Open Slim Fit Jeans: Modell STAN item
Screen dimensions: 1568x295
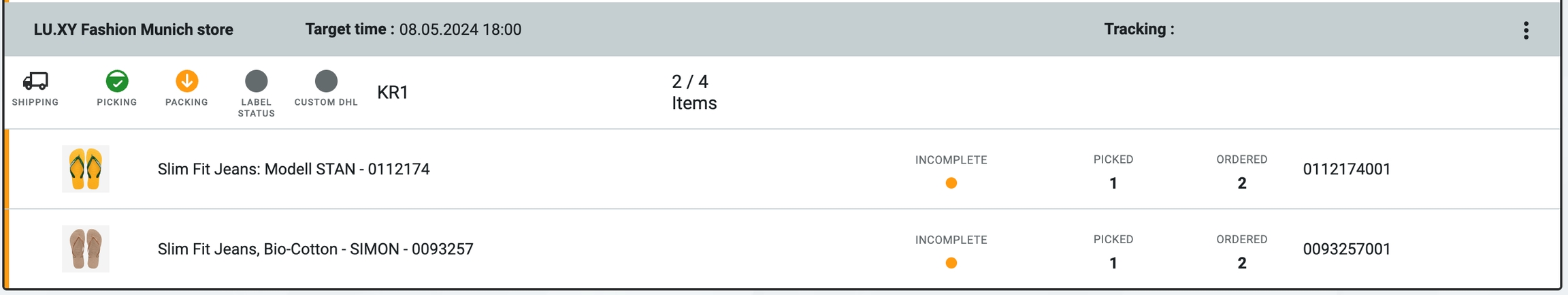293,169
